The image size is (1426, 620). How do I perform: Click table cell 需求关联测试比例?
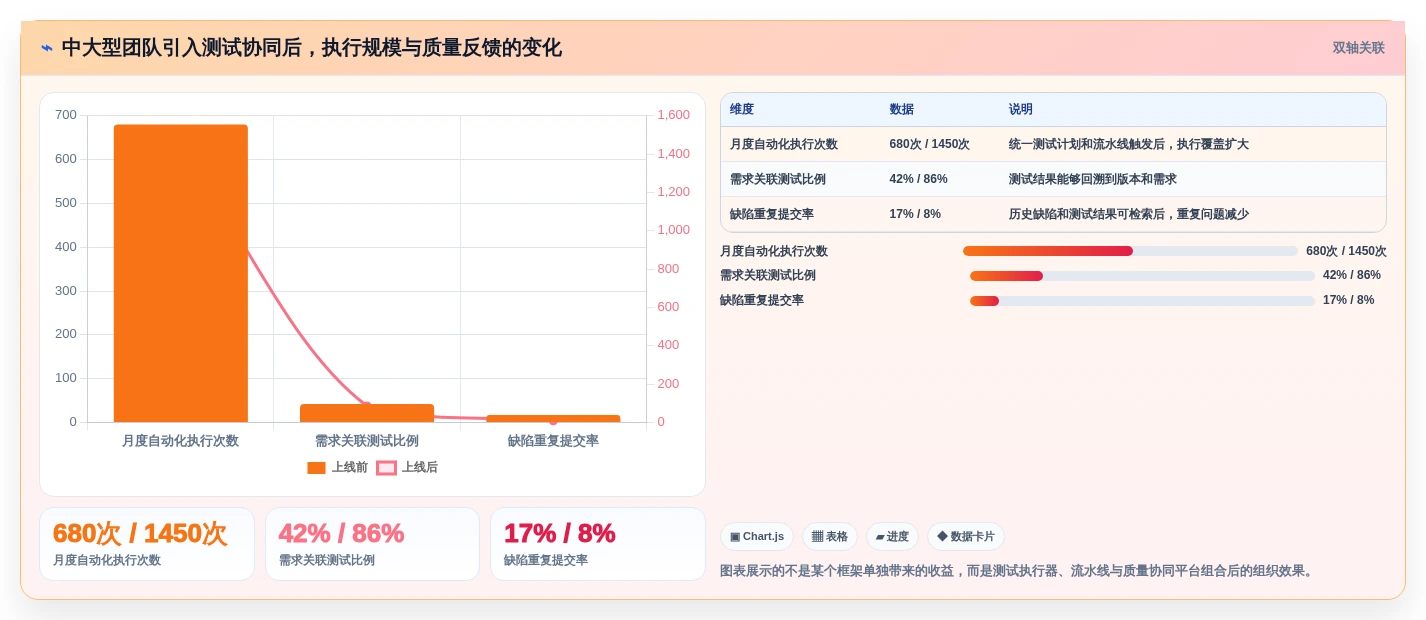tap(777, 179)
